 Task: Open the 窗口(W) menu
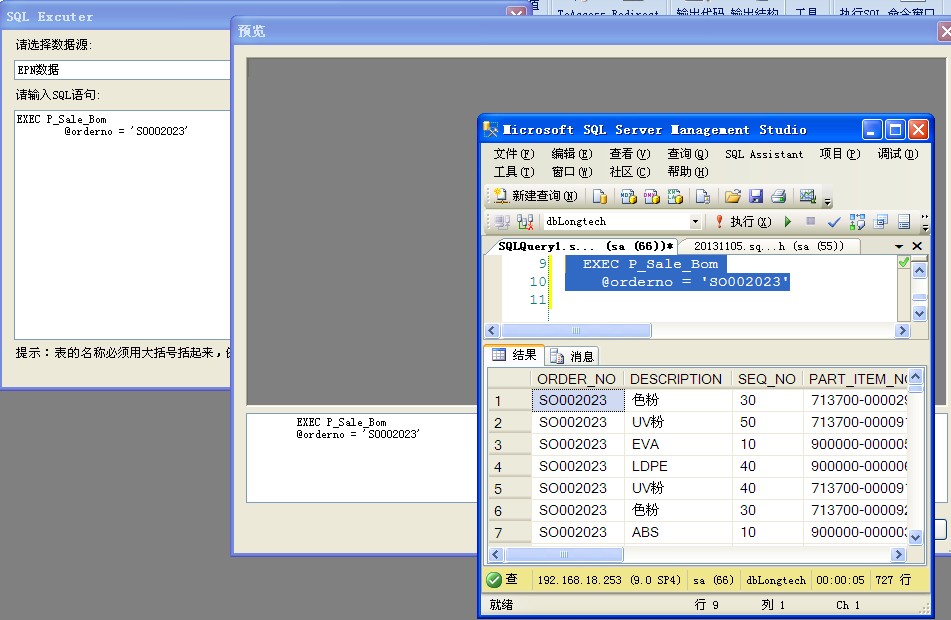click(x=571, y=172)
